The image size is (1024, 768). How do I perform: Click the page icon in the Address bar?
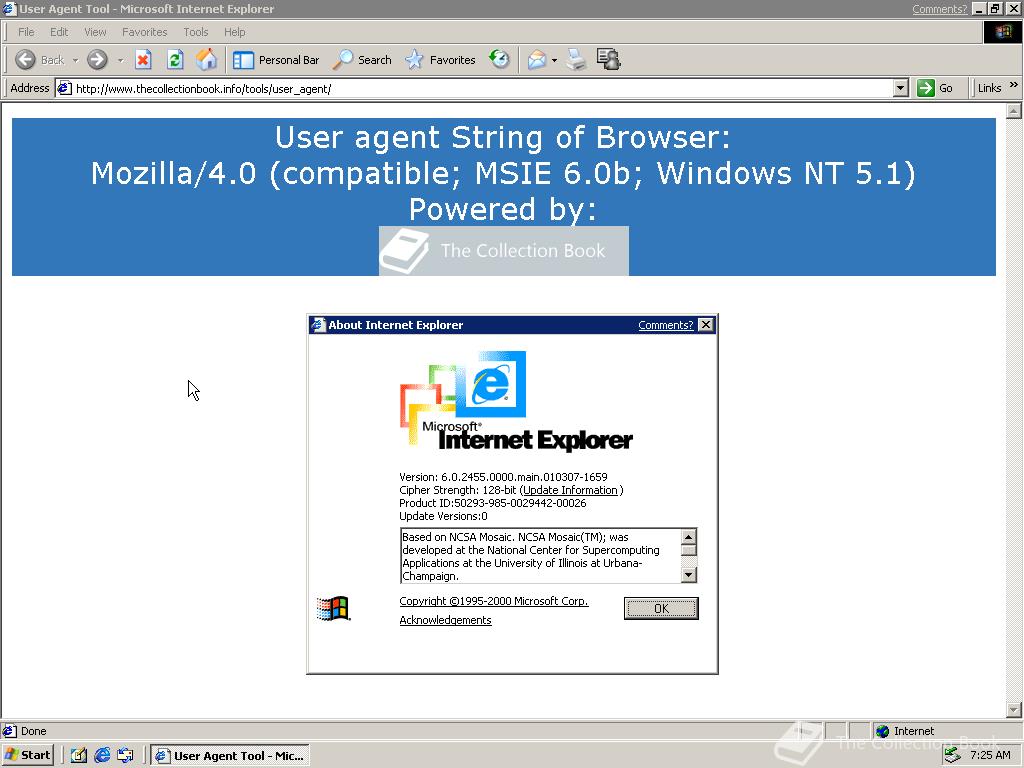coord(64,88)
